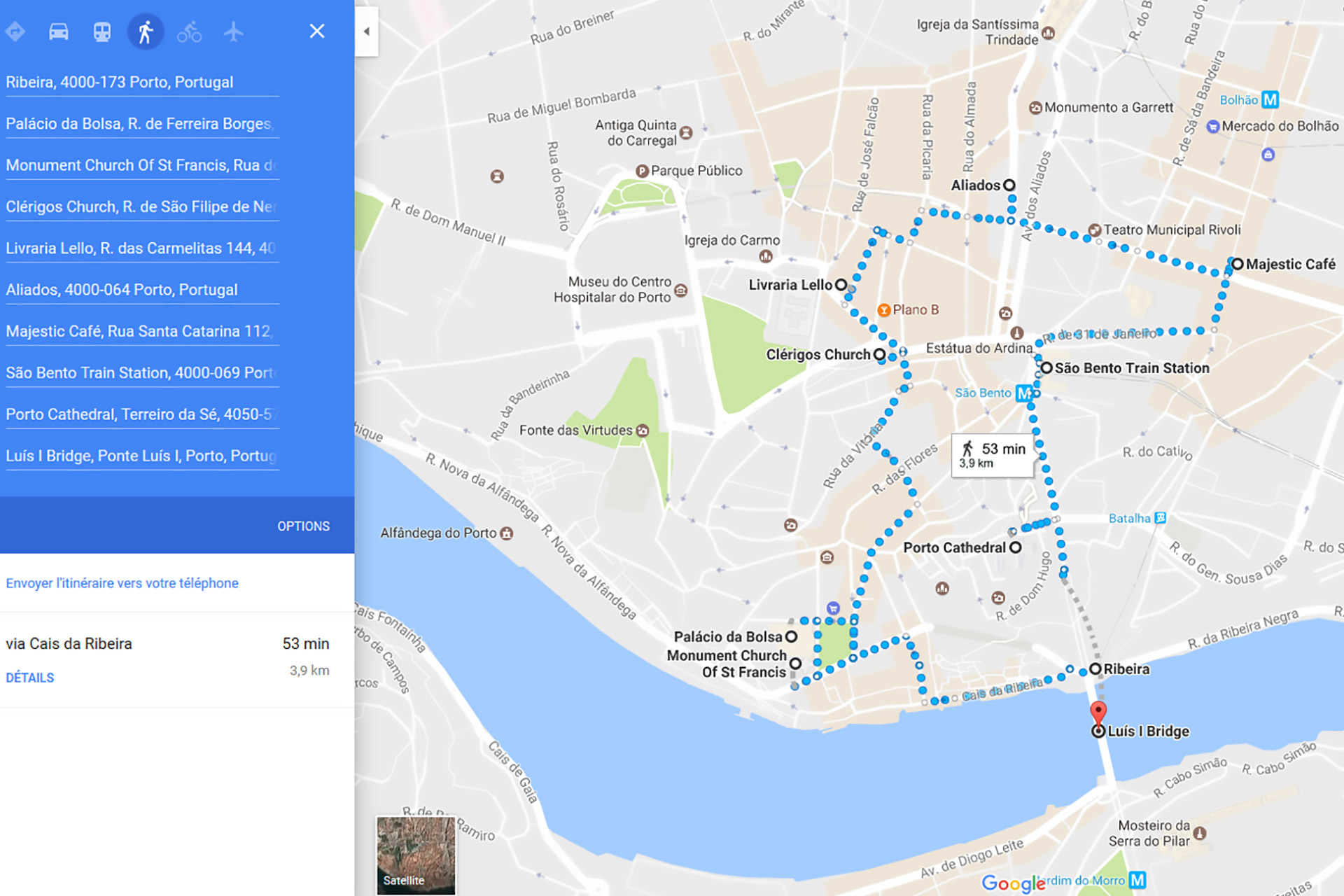The height and width of the screenshot is (896, 1344).
Task: Select the driving travel mode icon
Action: point(59,31)
